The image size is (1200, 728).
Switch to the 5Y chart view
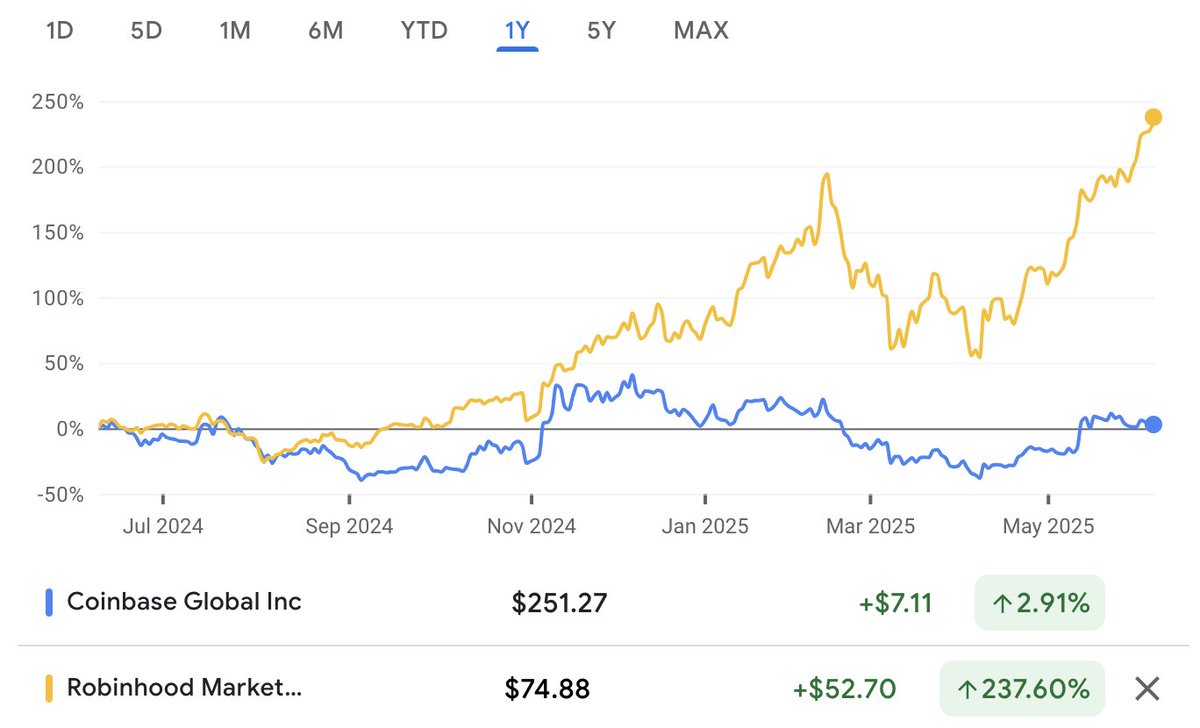tap(601, 30)
